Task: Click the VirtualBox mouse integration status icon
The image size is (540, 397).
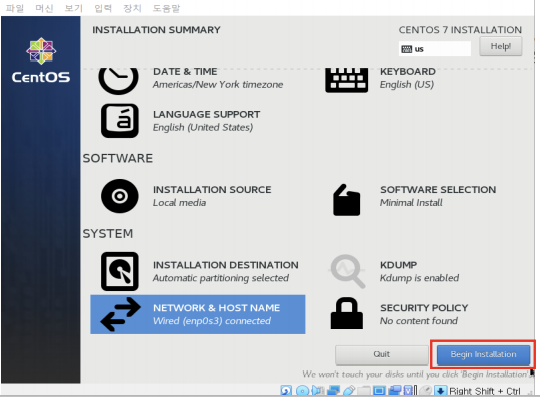Action: [x=426, y=391]
